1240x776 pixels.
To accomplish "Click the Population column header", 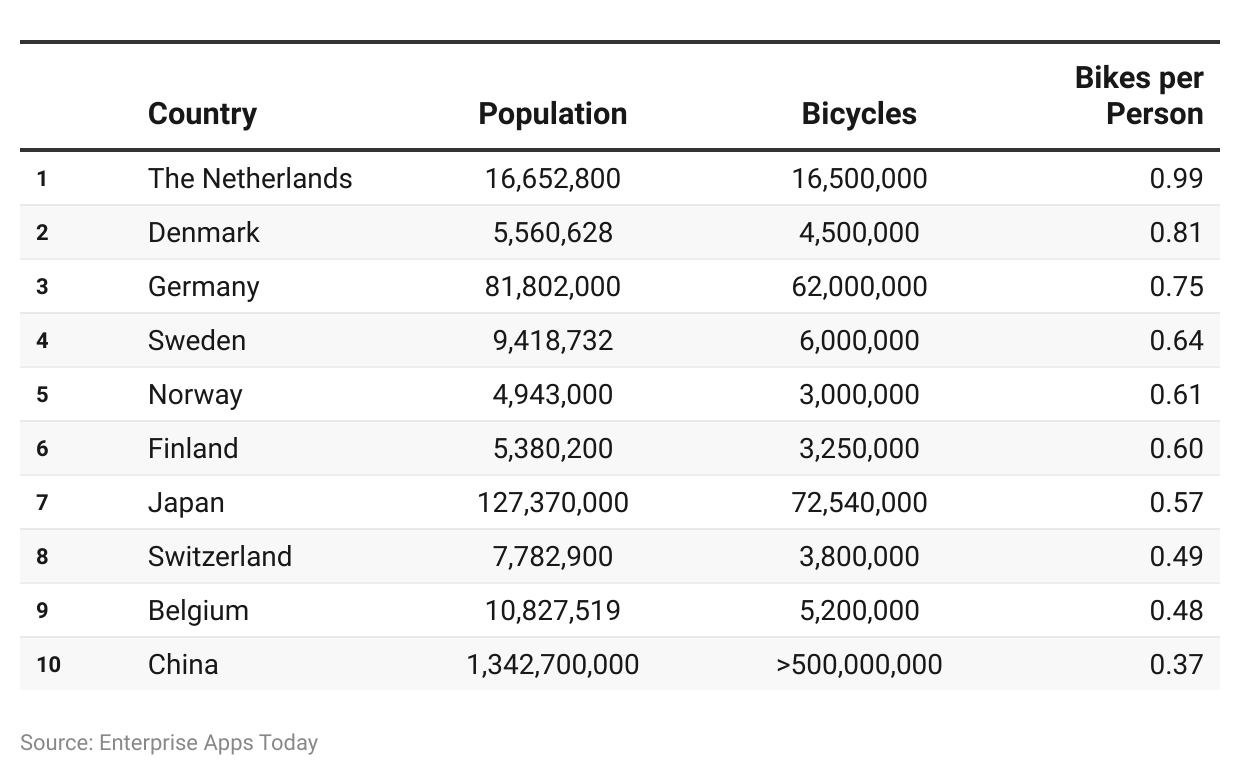I will 553,114.
